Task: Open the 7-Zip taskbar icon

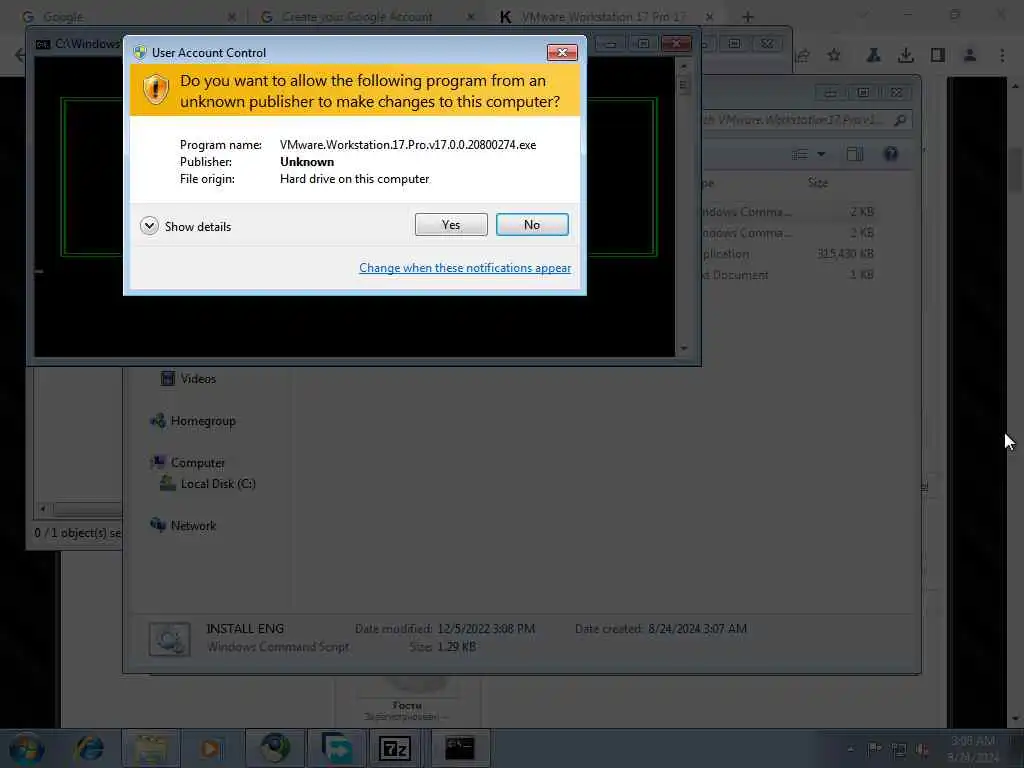Action: [x=395, y=748]
